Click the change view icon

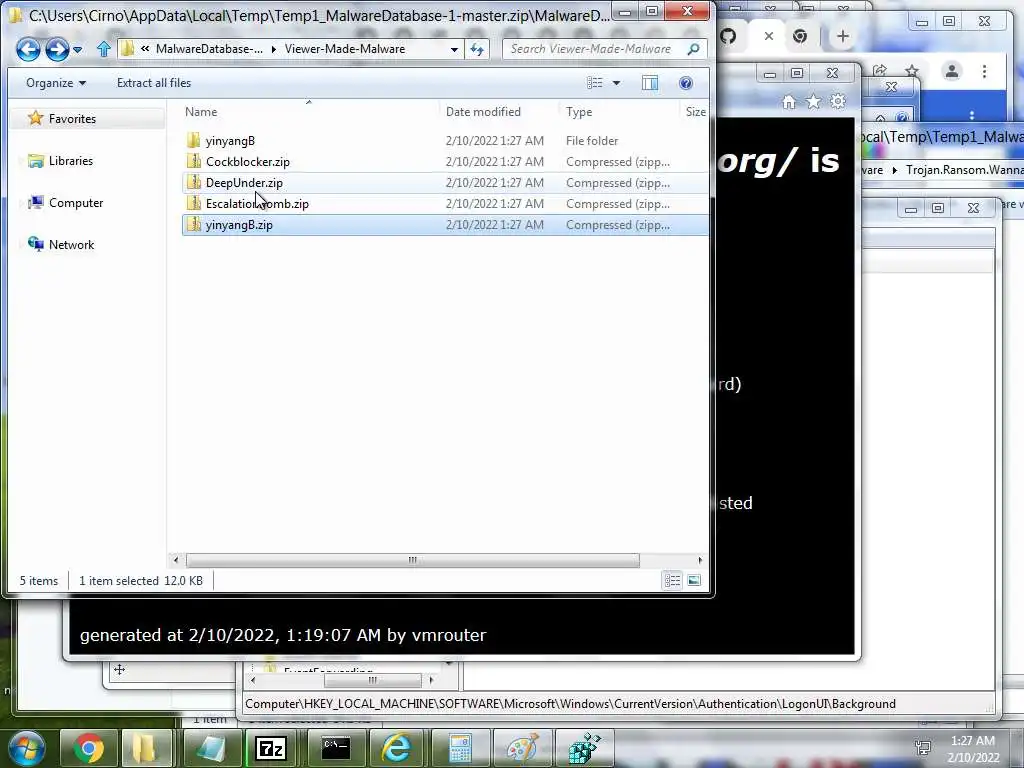click(x=594, y=83)
